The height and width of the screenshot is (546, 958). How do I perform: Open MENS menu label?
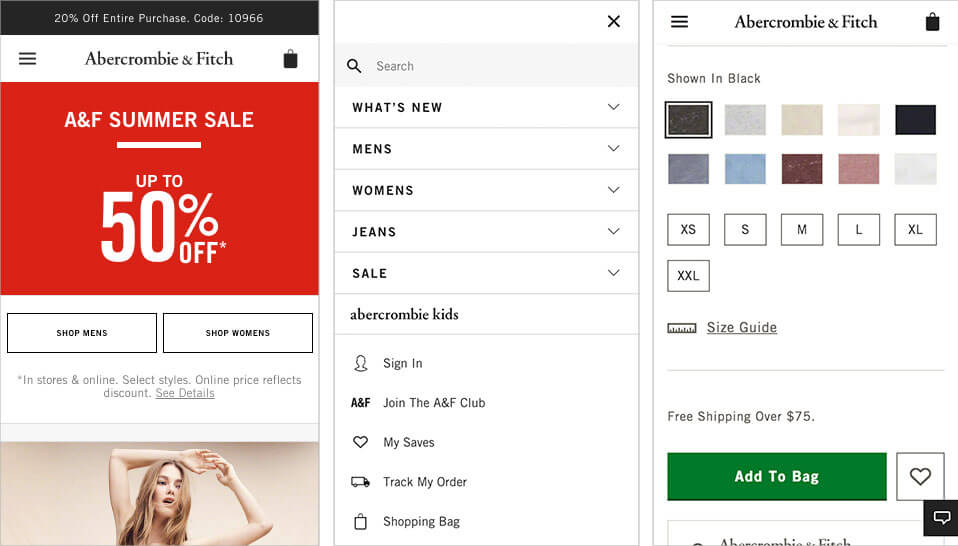click(372, 149)
